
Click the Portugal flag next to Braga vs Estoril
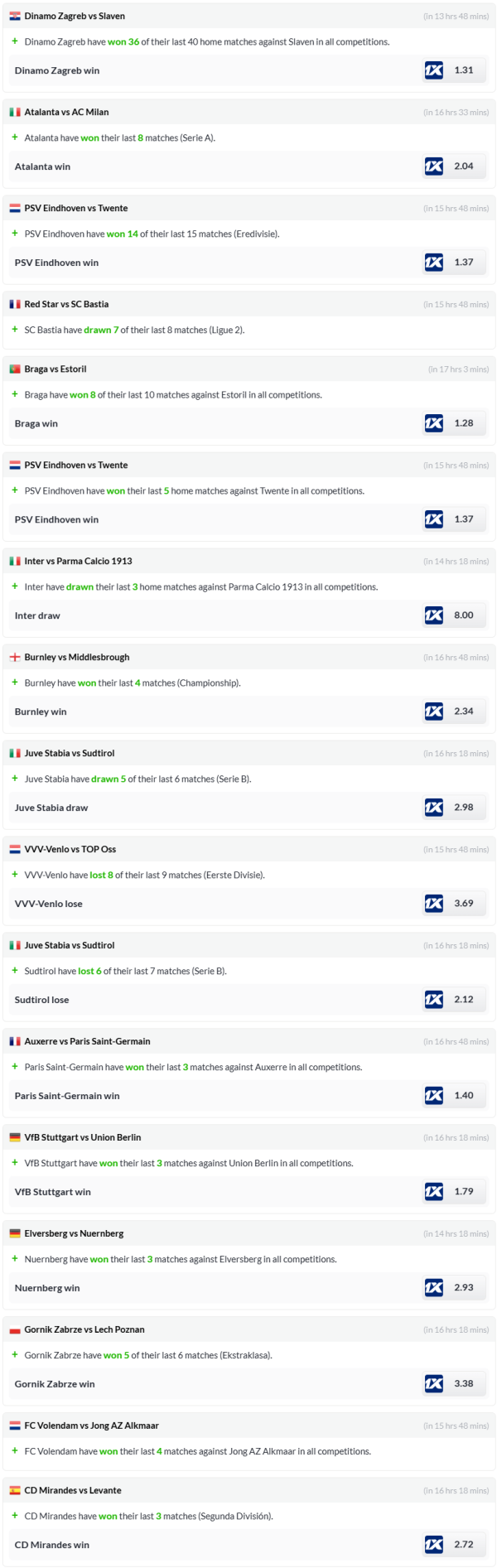[15, 369]
